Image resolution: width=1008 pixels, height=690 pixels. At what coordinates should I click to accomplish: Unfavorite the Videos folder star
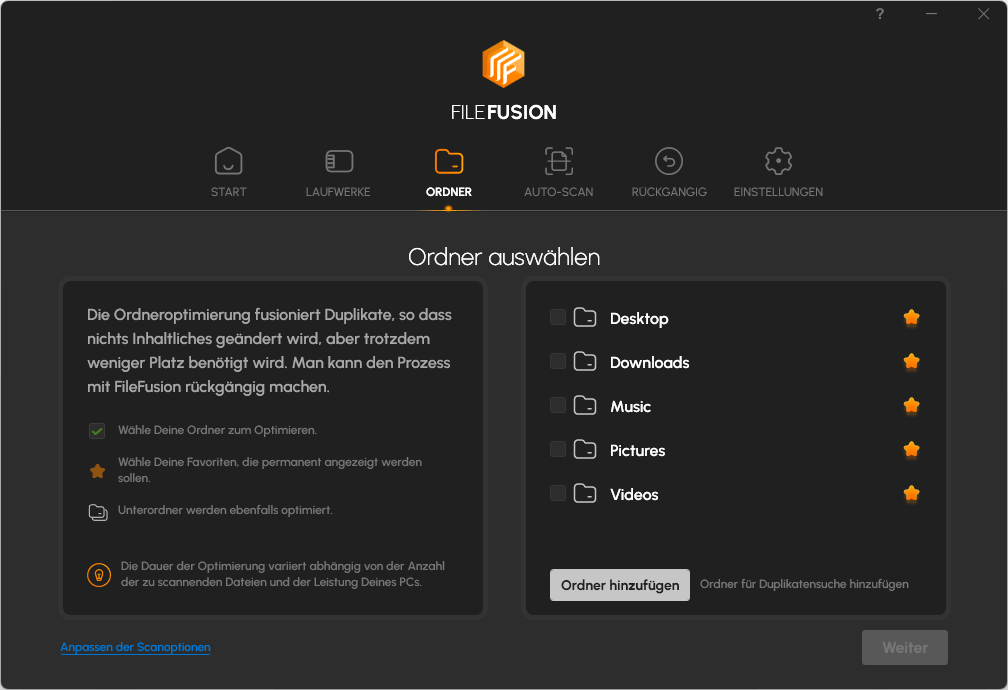(911, 493)
